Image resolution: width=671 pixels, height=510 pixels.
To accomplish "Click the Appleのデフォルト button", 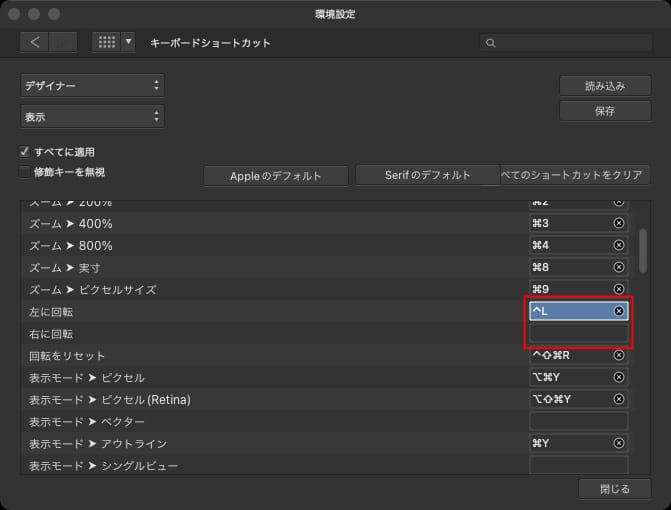I will tap(276, 176).
